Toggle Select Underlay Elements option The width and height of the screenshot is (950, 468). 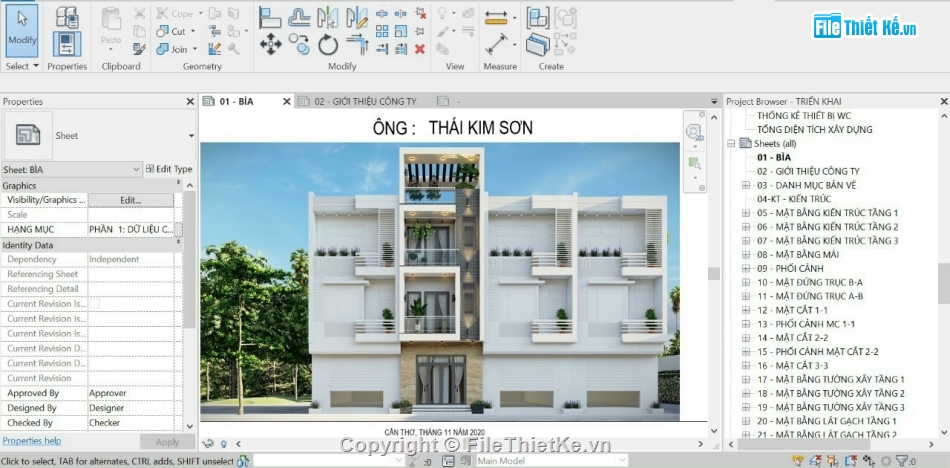(817, 461)
